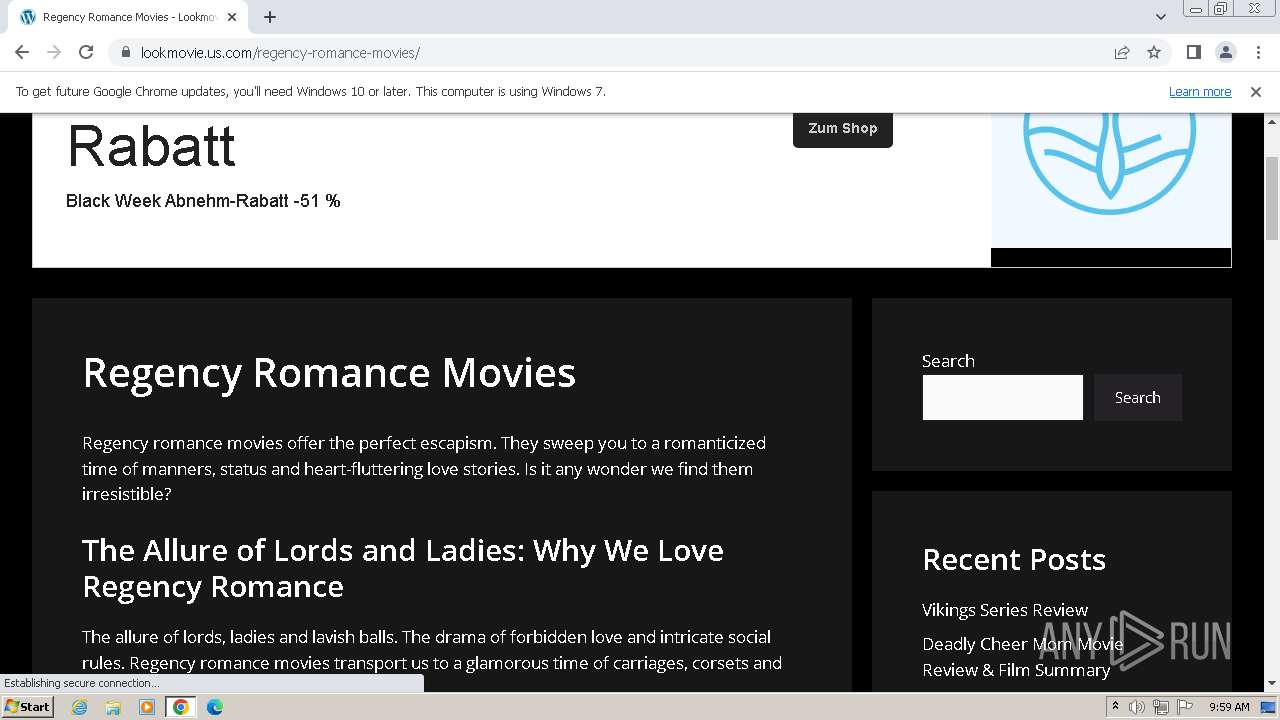This screenshot has width=1280, height=720.
Task: Open the volume speaker tray icon
Action: click(1137, 707)
